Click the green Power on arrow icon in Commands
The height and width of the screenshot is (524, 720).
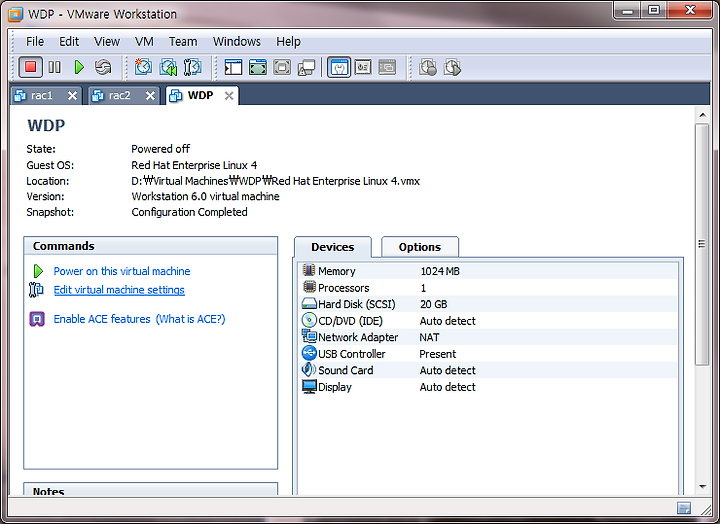click(38, 271)
